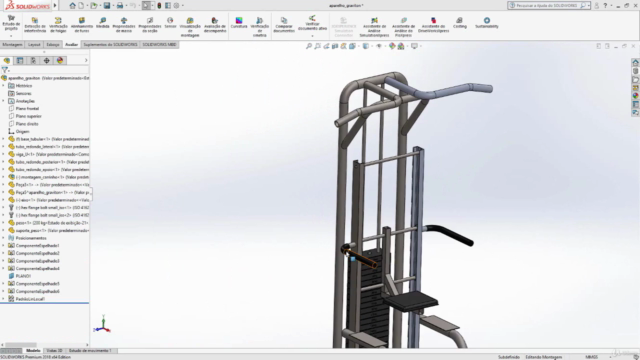Open Verificação de folgas tool
Screen dimensions: 640x360
(58, 24)
